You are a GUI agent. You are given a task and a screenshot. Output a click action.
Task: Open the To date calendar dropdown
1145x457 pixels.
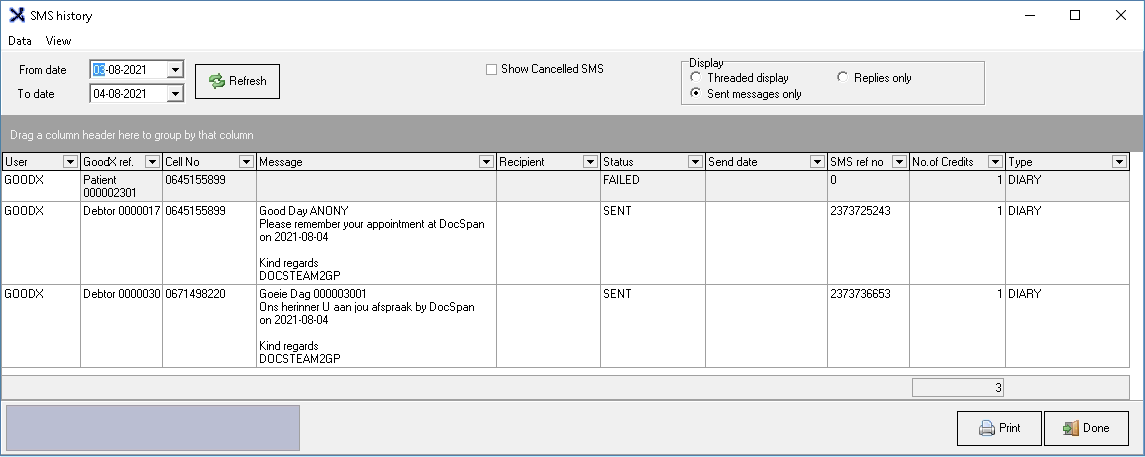coord(175,93)
